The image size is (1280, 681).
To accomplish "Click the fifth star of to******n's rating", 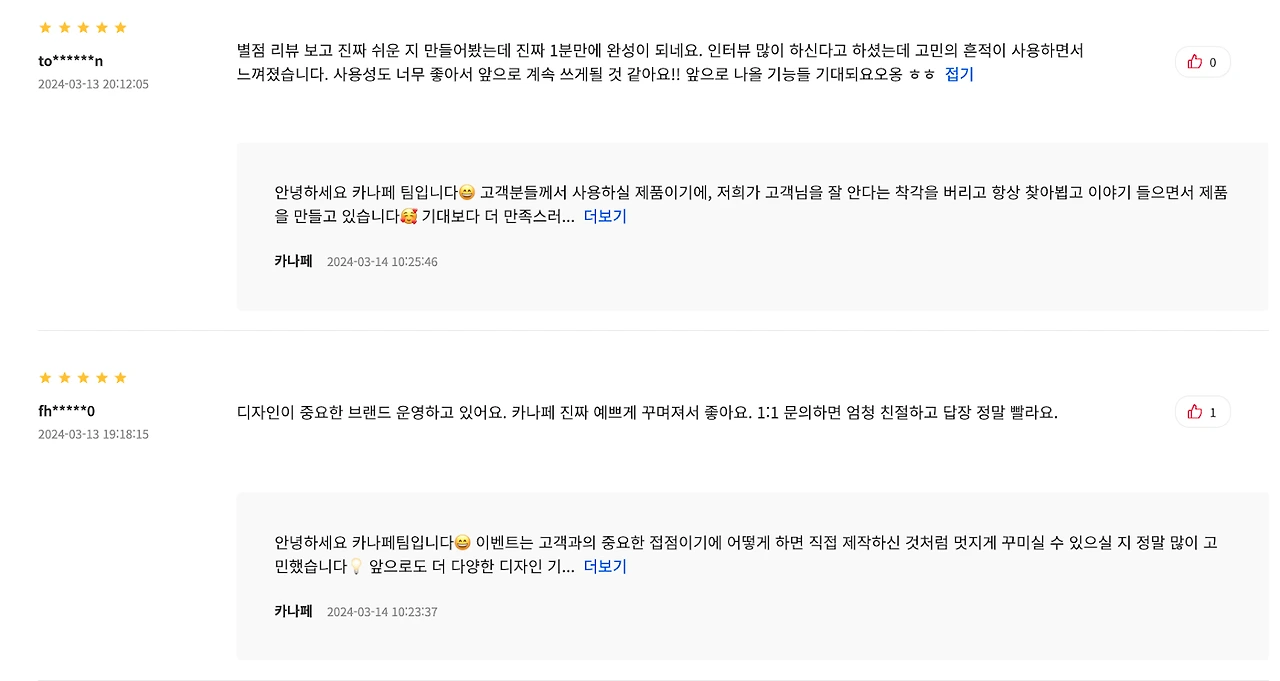I will point(120,27).
